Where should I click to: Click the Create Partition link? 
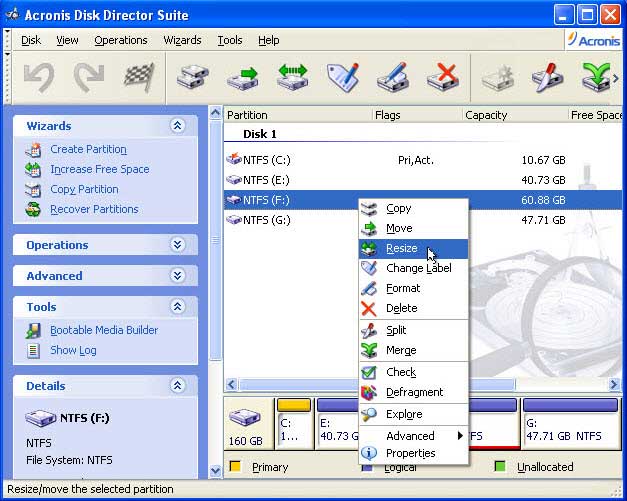click(x=88, y=150)
